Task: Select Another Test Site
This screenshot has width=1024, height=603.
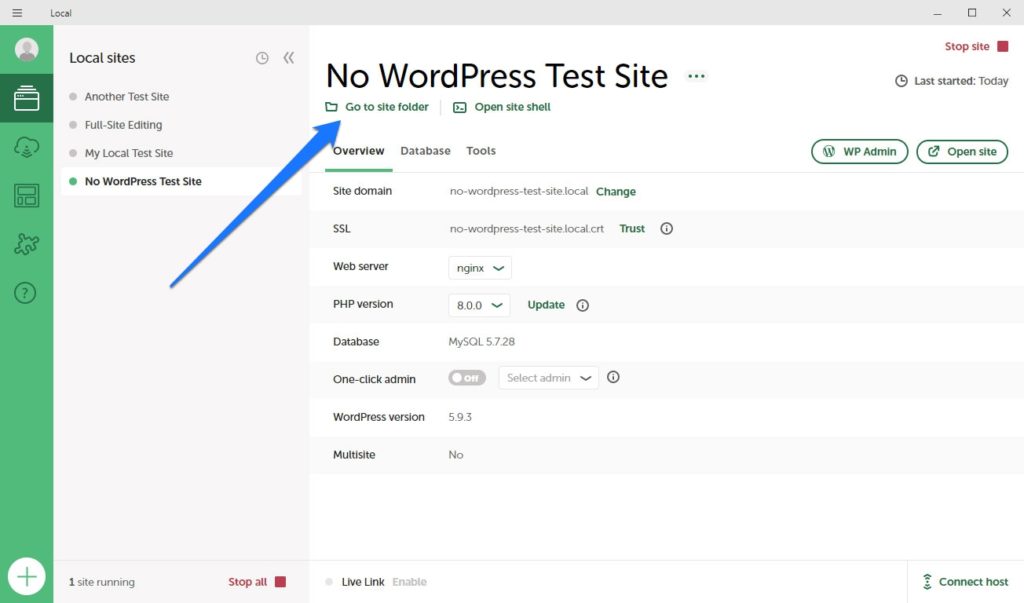Action: pos(127,97)
